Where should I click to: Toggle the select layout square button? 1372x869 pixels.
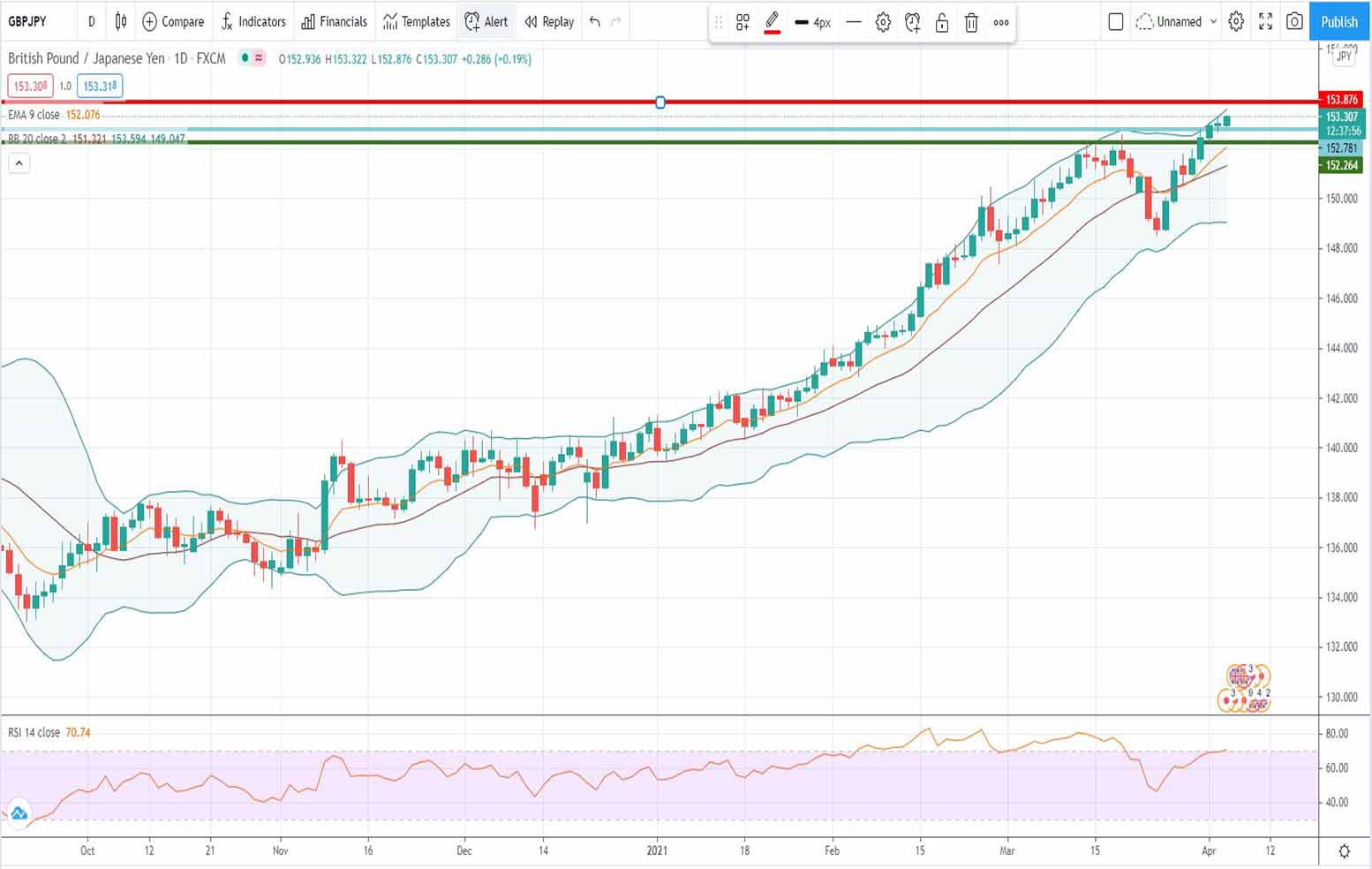pyautogui.click(x=1116, y=21)
